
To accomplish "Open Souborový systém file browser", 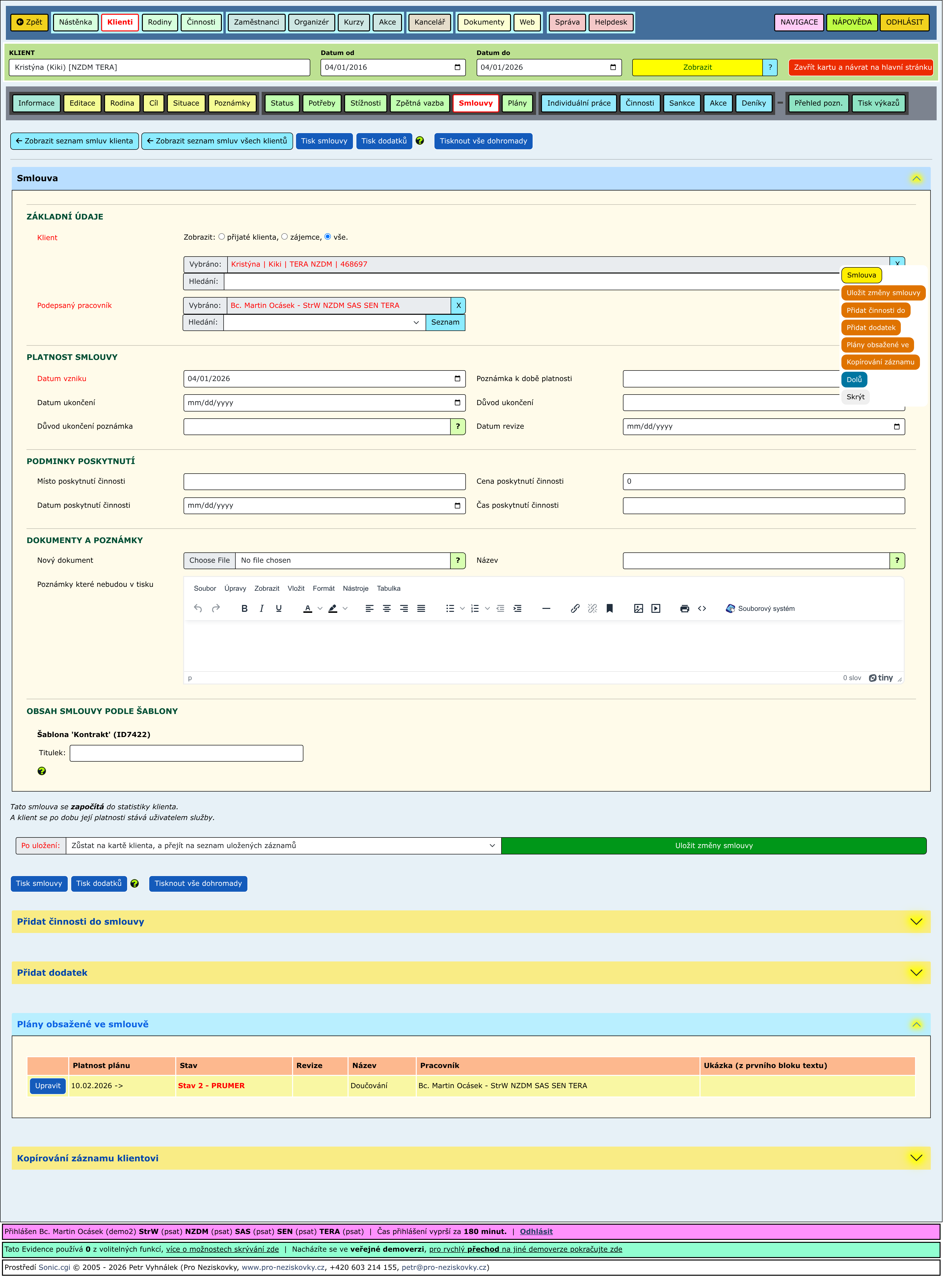I will coord(760,609).
